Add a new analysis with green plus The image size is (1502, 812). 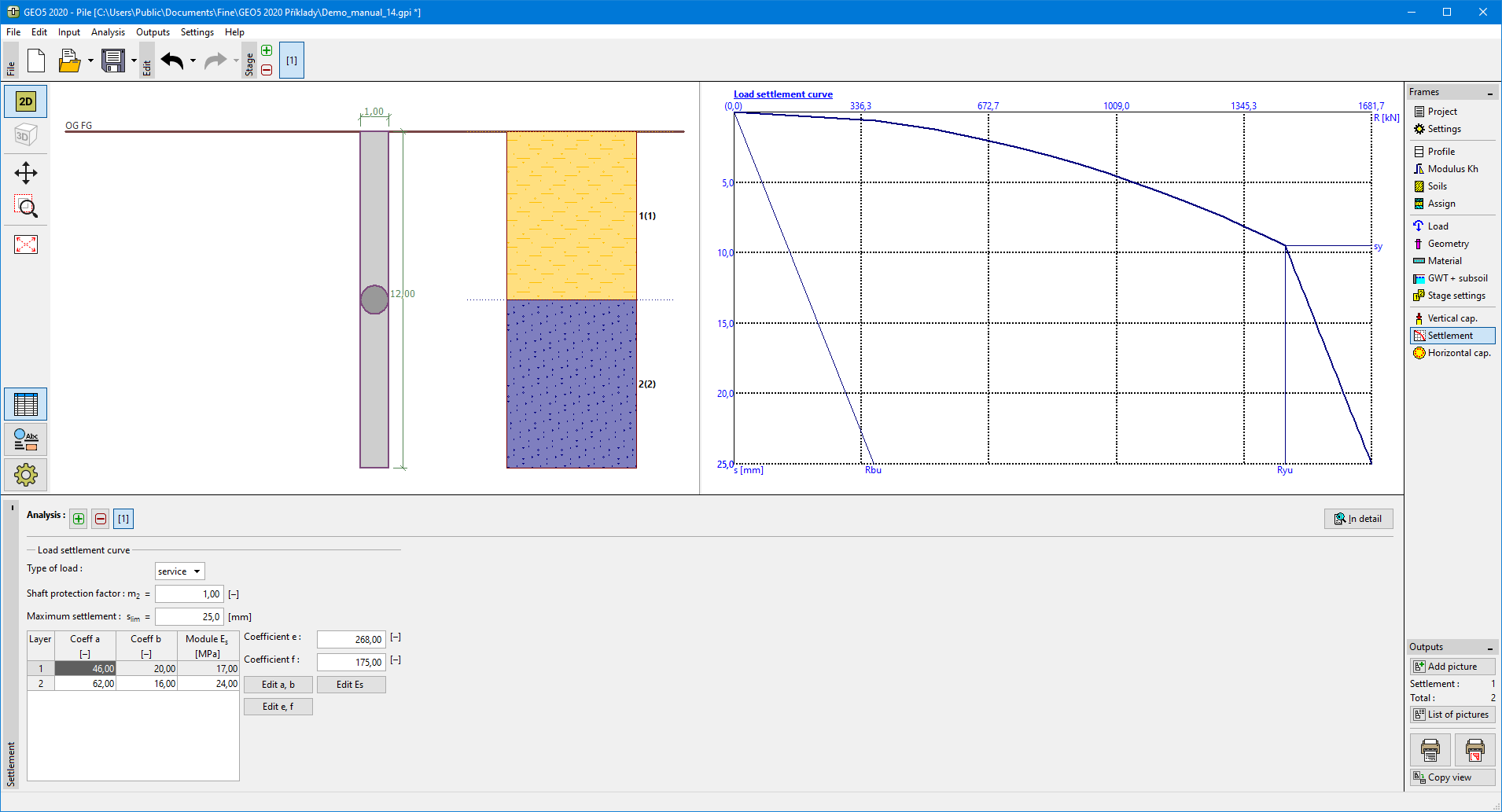[79, 519]
